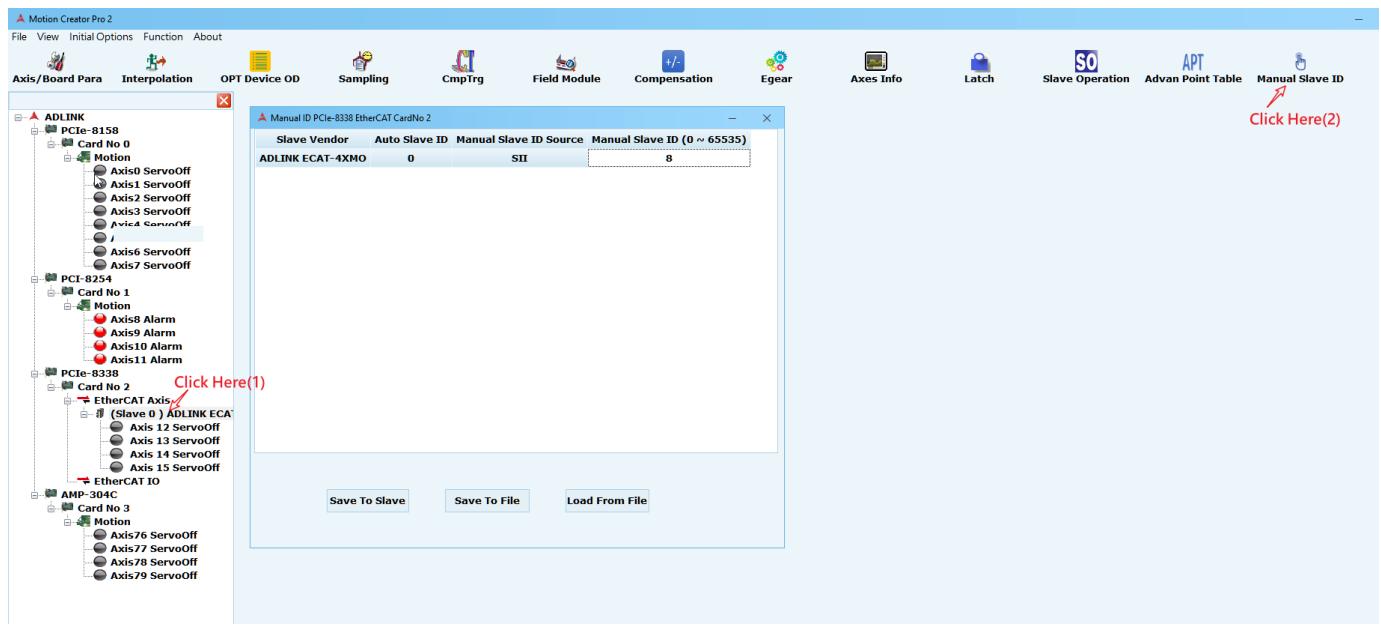
Task: Click the Save To Slave button
Action: tap(368, 500)
